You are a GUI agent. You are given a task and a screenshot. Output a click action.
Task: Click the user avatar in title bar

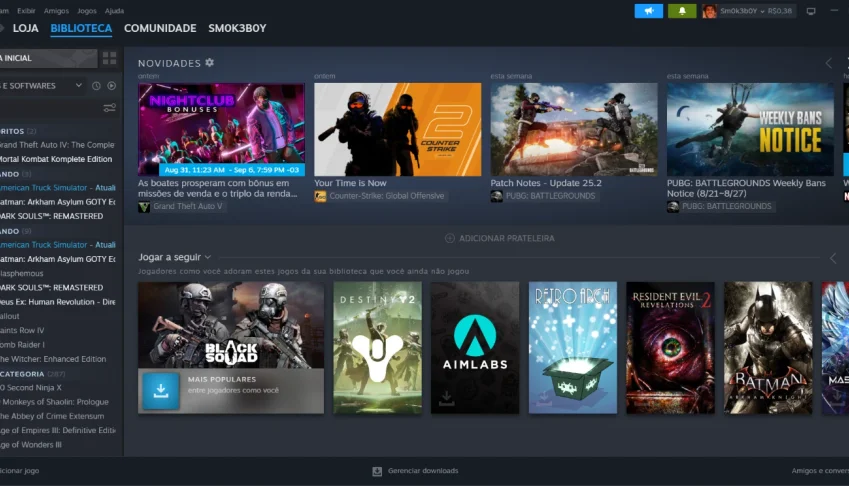709,11
